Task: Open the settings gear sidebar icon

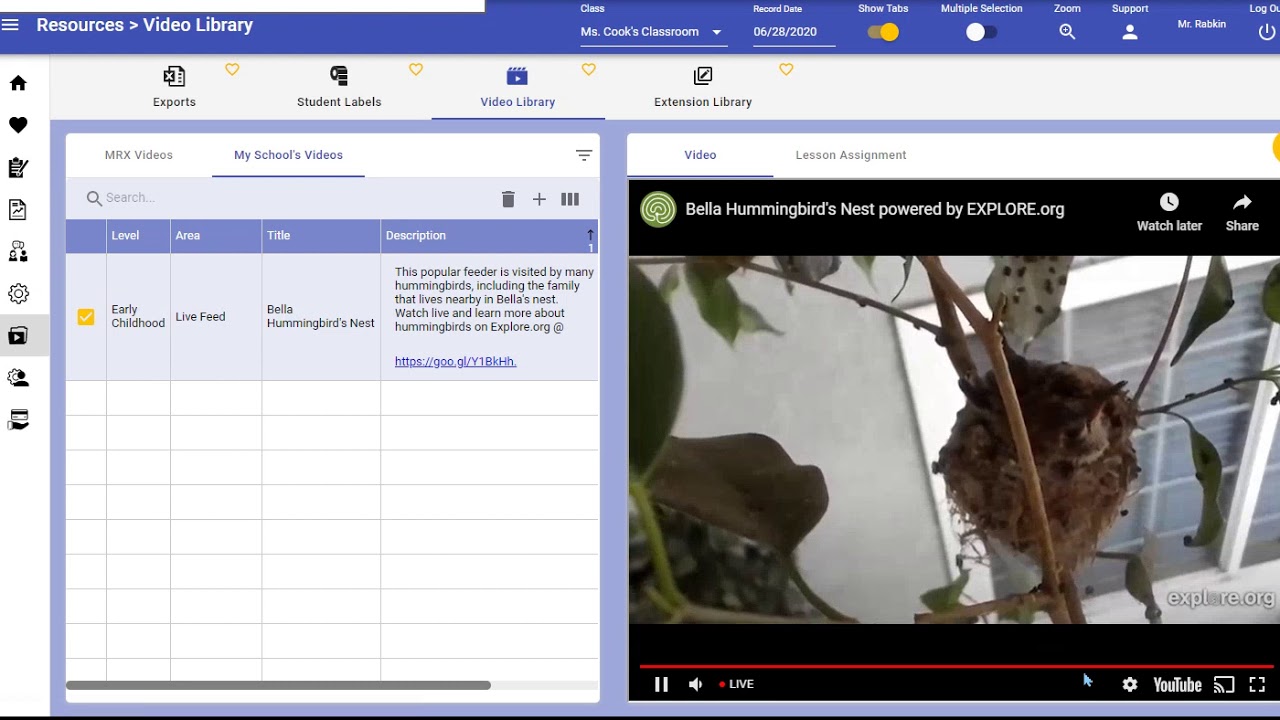Action: [x=18, y=294]
